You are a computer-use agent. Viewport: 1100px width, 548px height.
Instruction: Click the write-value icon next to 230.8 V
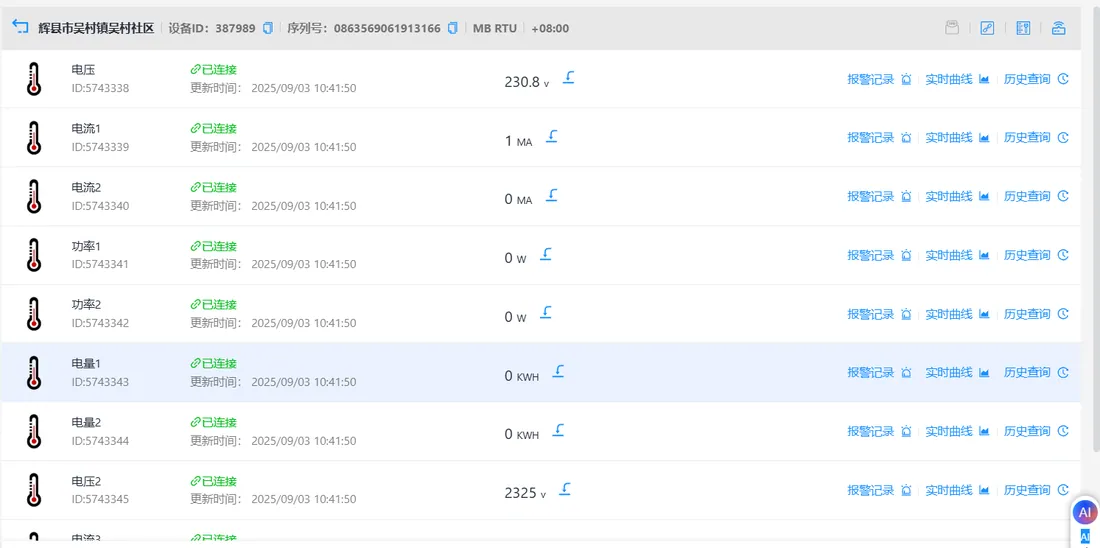569,77
